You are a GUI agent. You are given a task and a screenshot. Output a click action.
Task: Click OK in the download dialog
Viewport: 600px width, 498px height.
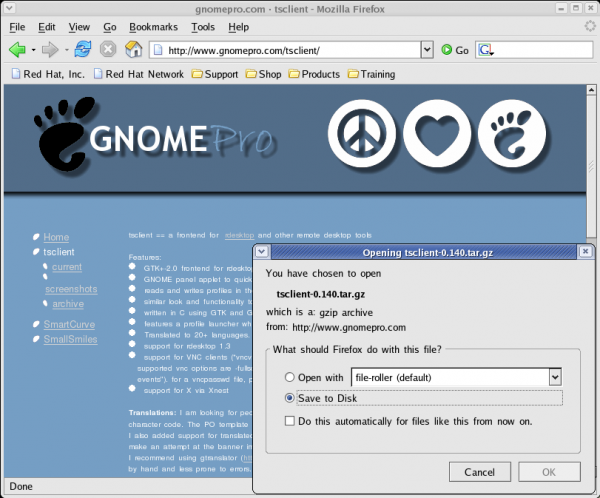pyautogui.click(x=549, y=472)
